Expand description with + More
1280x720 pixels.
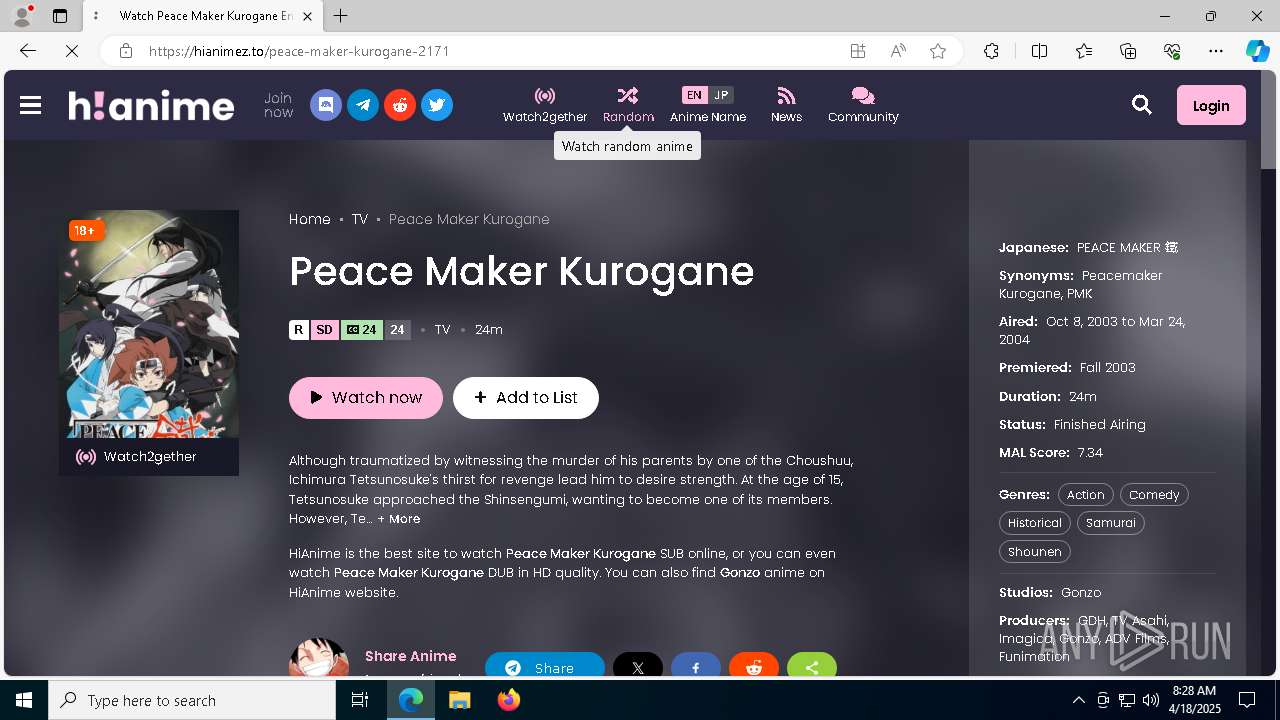399,519
